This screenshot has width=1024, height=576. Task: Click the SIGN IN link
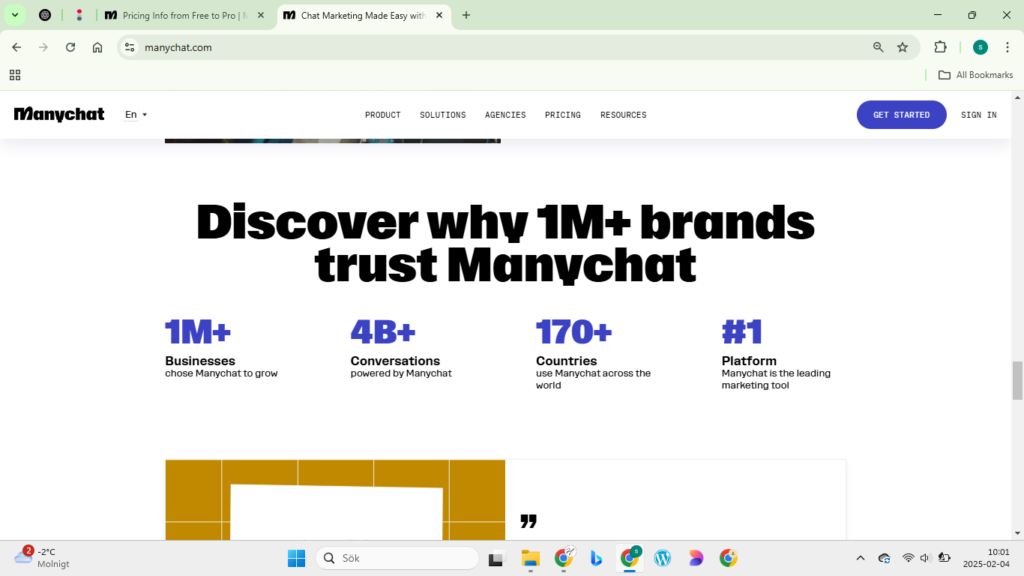[979, 115]
